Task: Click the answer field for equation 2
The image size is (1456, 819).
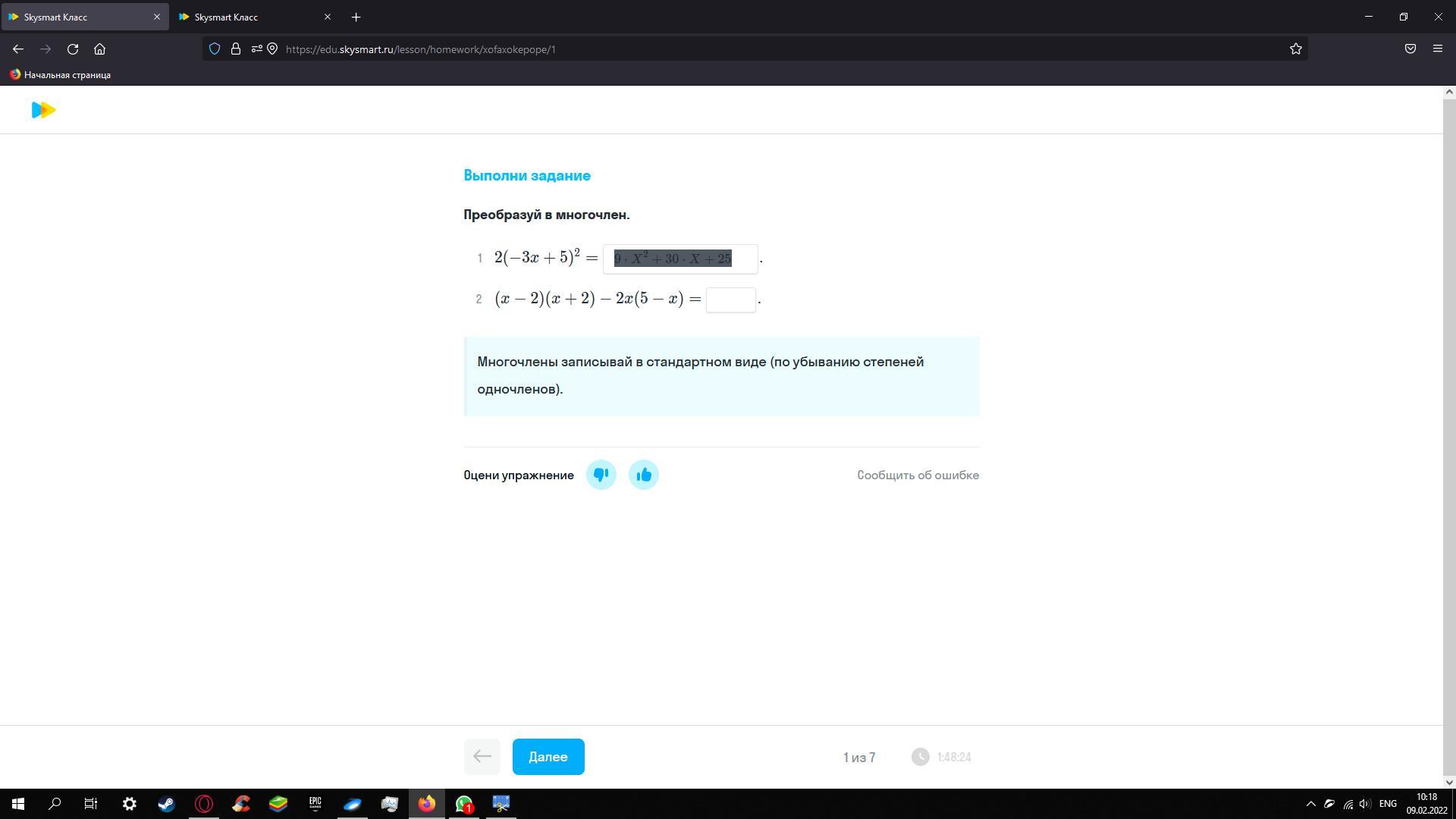Action: point(730,300)
